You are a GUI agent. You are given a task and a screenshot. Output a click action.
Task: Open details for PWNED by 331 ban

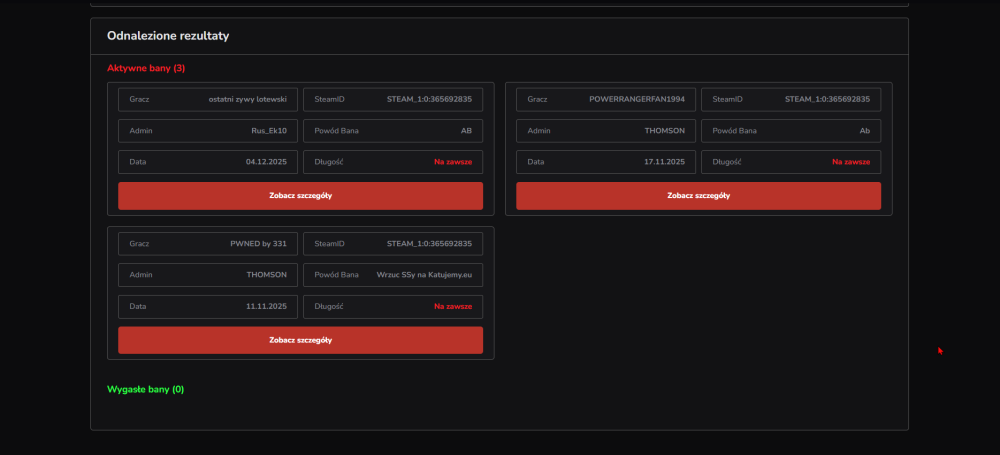(300, 340)
